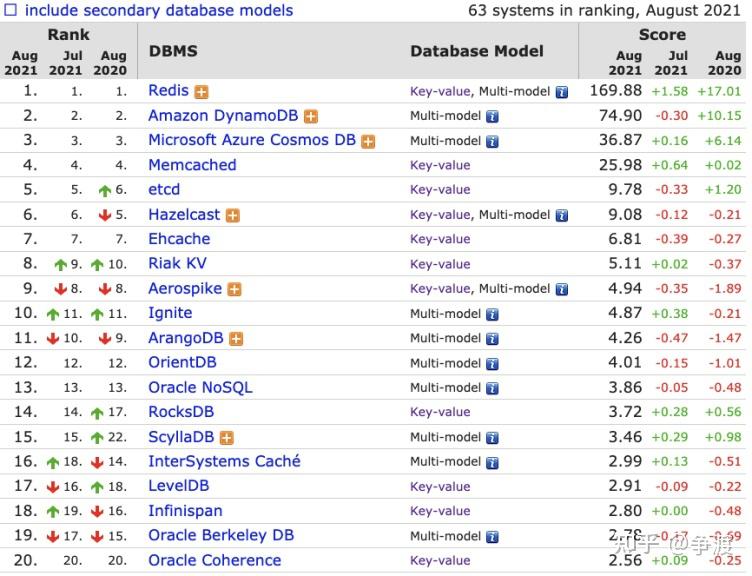
Task: Click the Rank column header
Action: (x=69, y=35)
